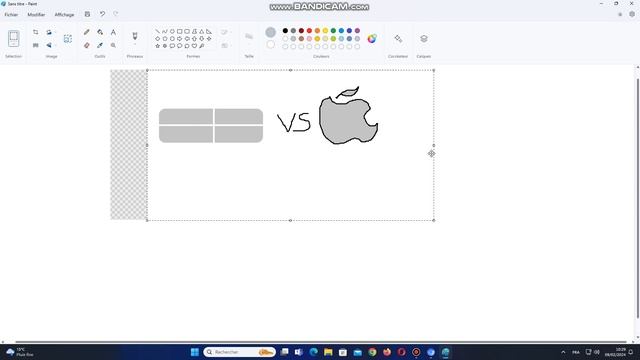Viewport: 640px width, 360px height.
Task: Select the Eraser tool
Action: 87,45
